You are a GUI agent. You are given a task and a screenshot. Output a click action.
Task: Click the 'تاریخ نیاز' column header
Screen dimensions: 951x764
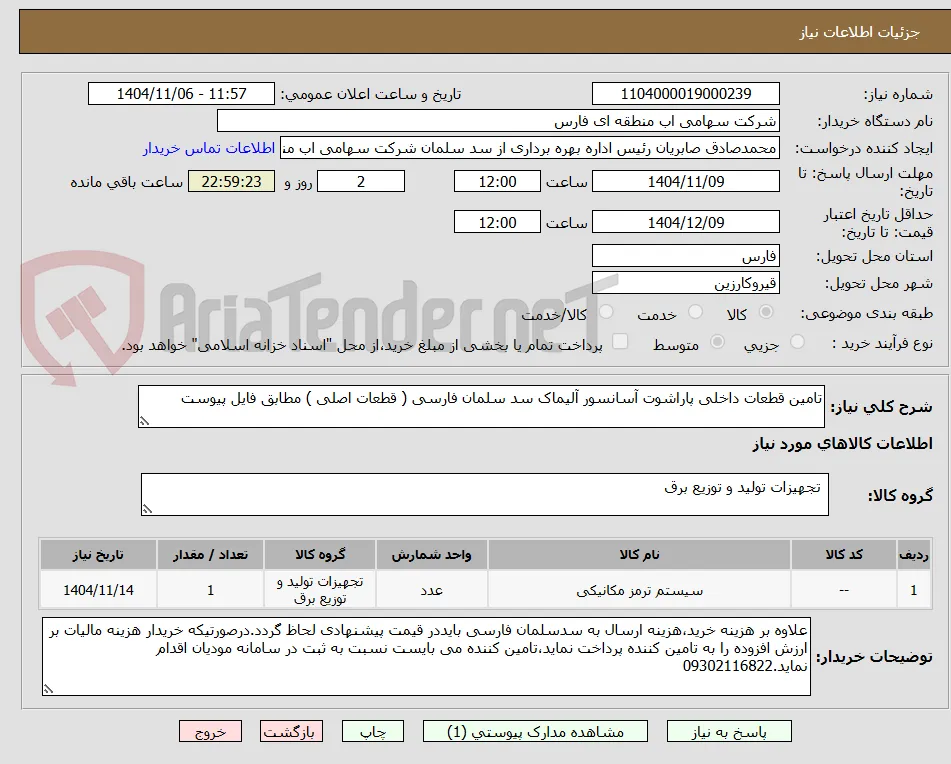tap(98, 554)
